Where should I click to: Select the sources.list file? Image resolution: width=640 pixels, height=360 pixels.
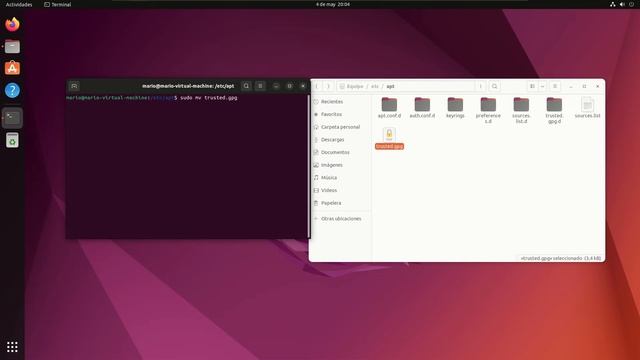click(587, 108)
